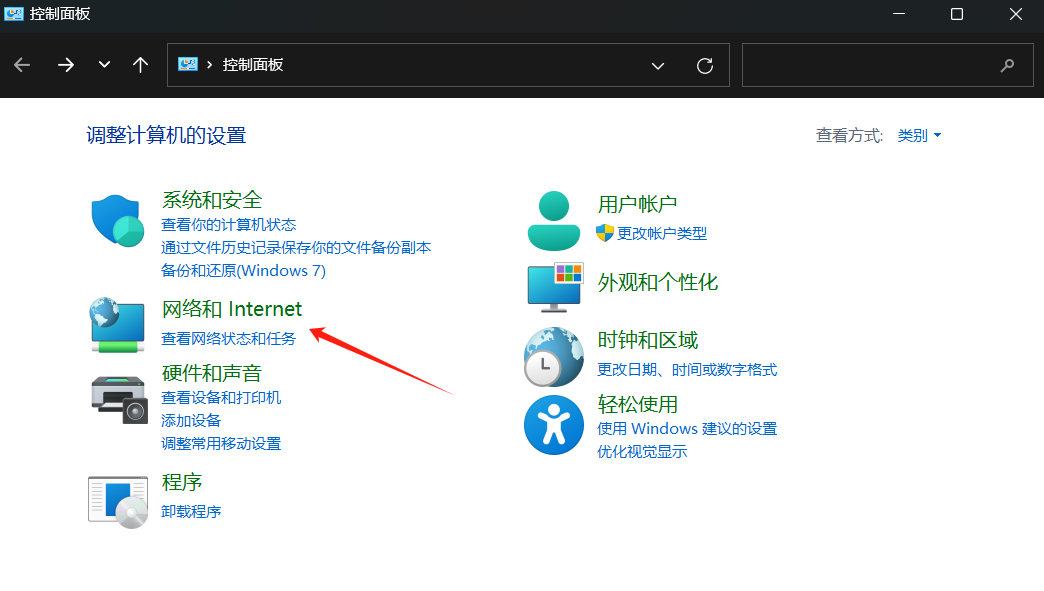Screen dimensions: 1044x591
Task: Click 控制面板 in the address breadcrumb
Action: 252,65
